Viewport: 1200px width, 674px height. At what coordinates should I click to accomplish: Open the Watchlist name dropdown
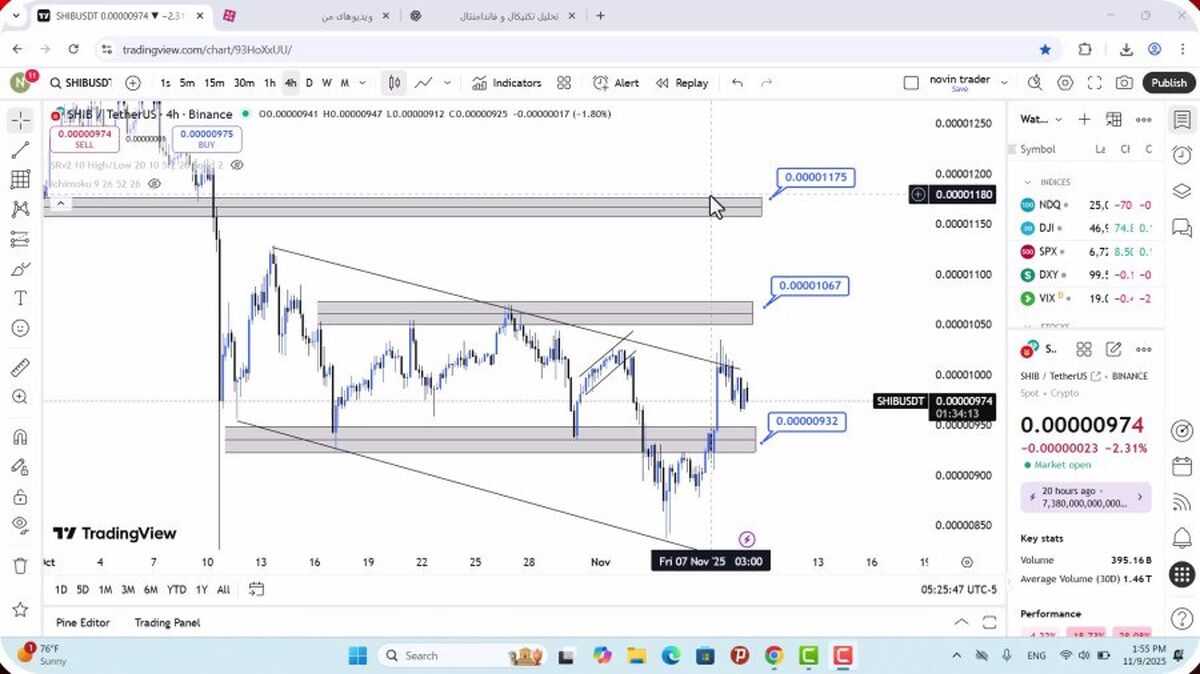click(x=1041, y=119)
